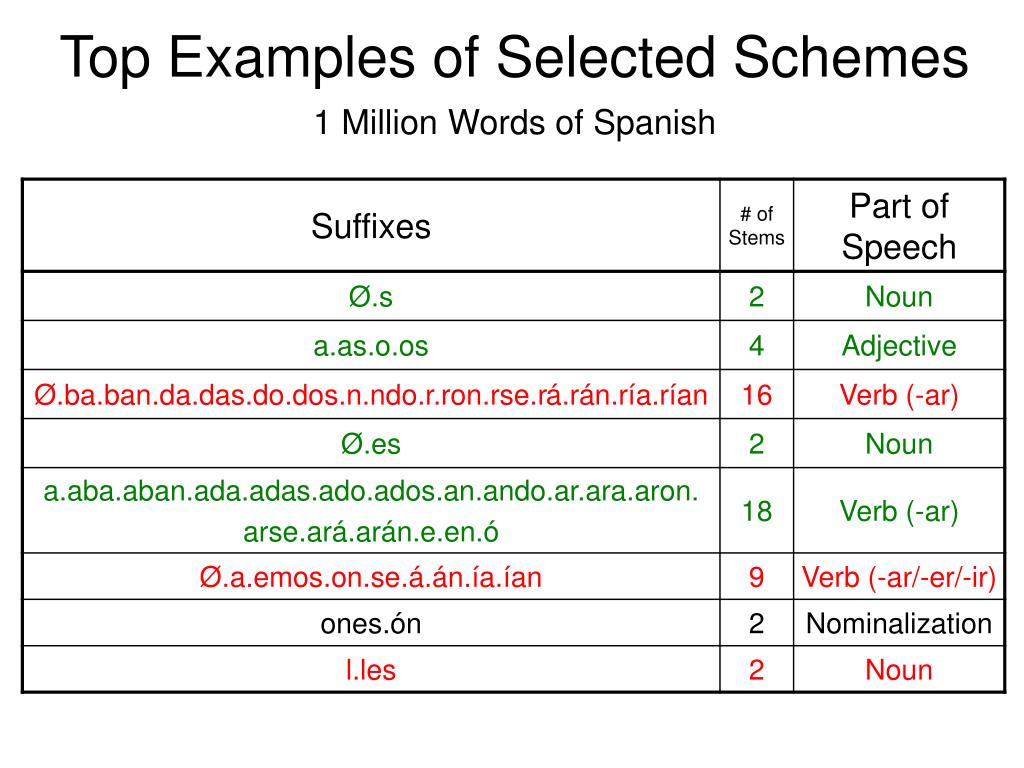Click the 'ones.ón' suffix cell

[x=371, y=623]
